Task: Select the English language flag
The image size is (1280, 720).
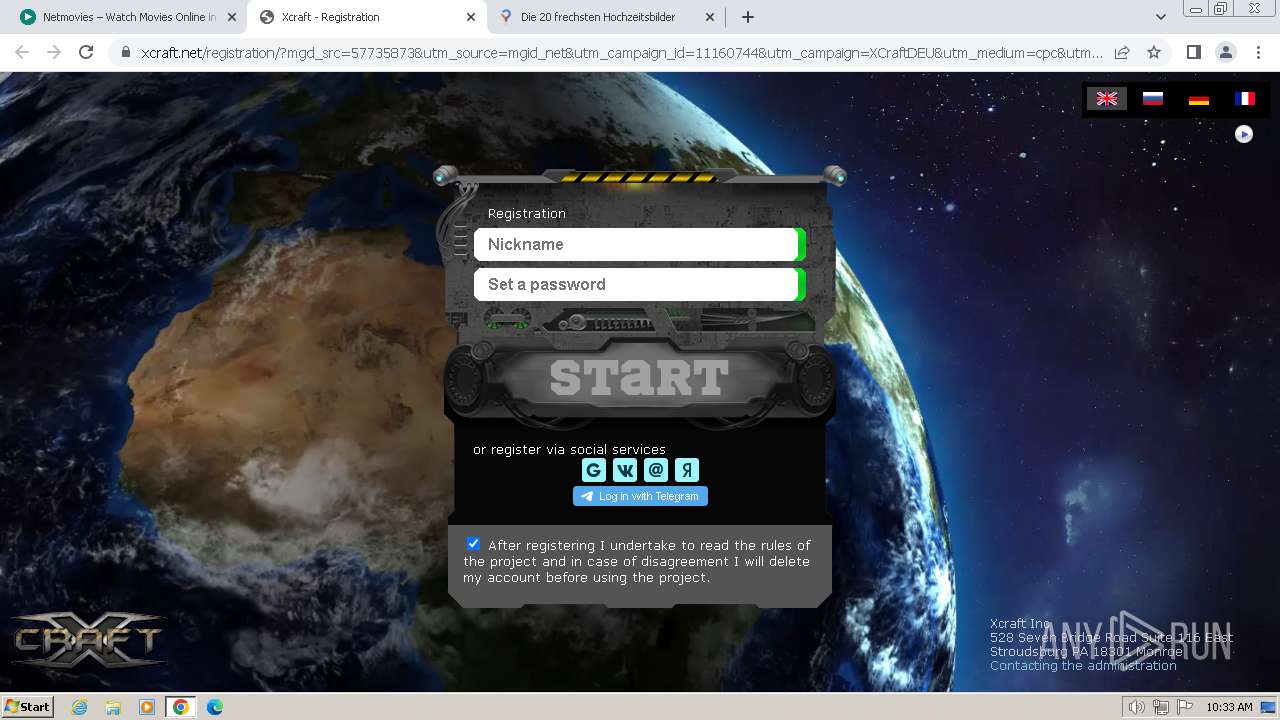Action: (1107, 98)
